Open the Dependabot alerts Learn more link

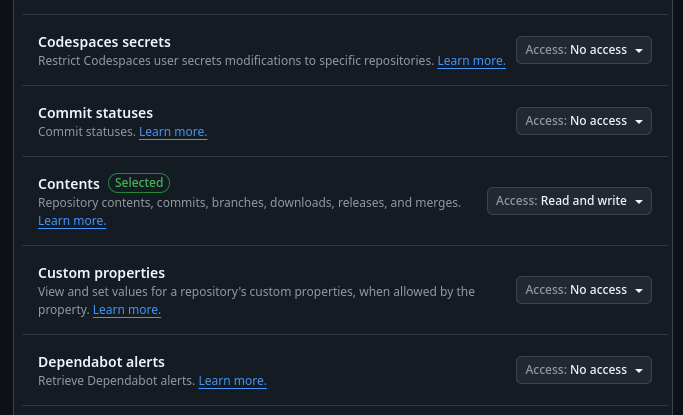coord(232,381)
